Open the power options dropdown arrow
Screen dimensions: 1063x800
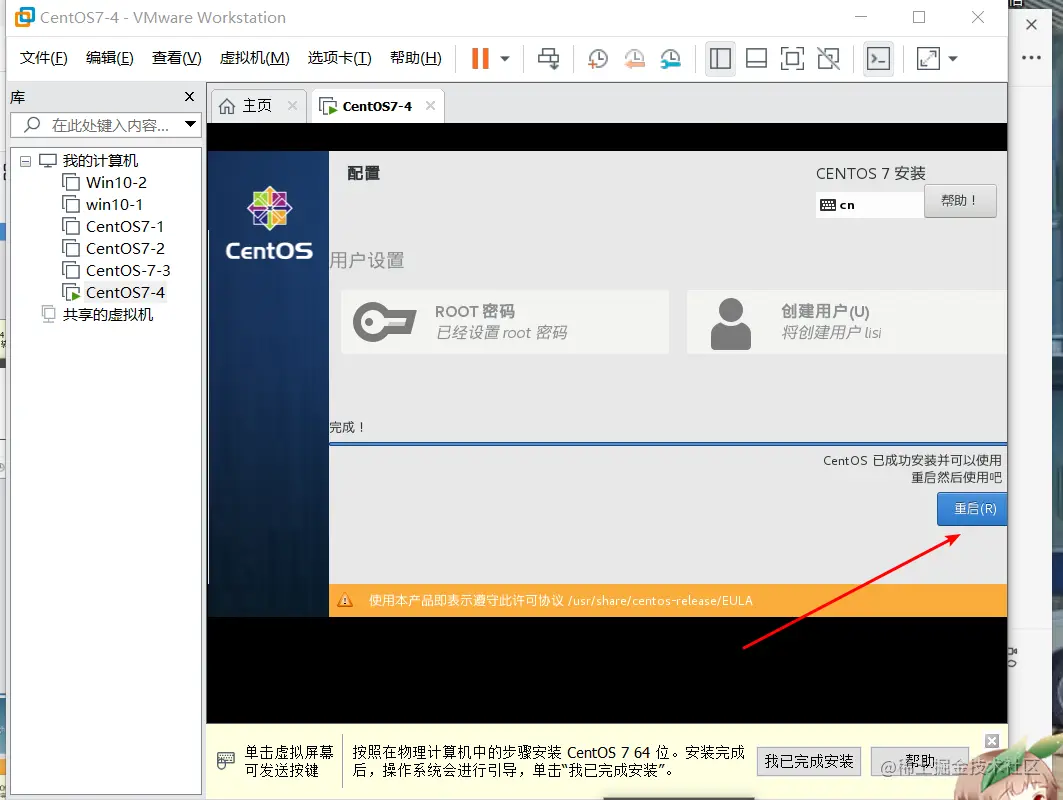click(505, 59)
